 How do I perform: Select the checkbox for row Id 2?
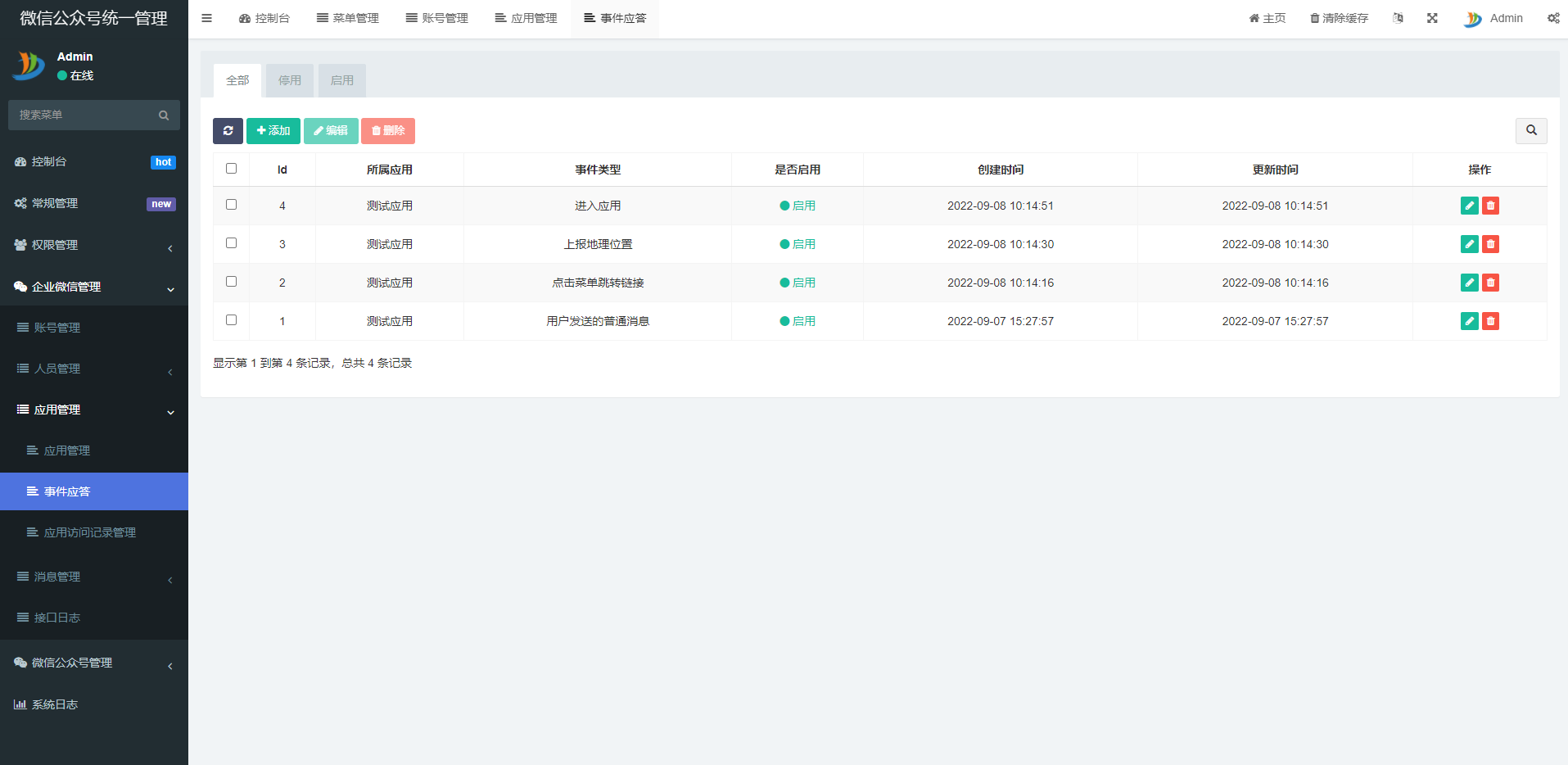pyautogui.click(x=231, y=282)
